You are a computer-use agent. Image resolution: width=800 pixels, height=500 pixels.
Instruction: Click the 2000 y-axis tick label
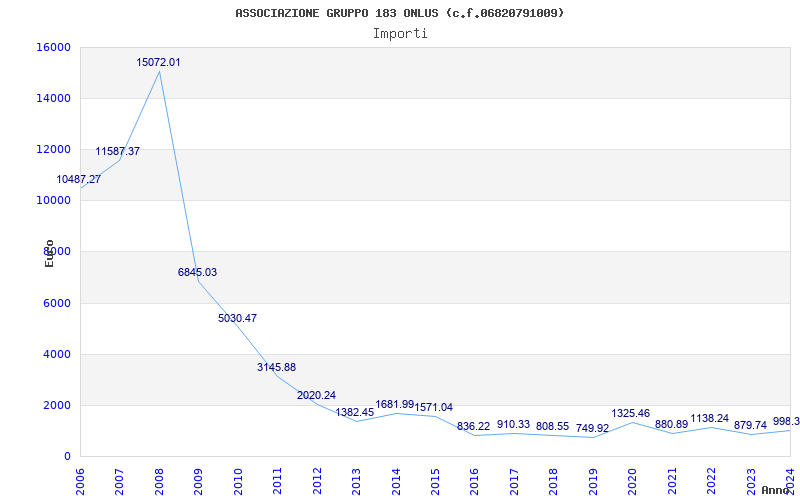56,406
